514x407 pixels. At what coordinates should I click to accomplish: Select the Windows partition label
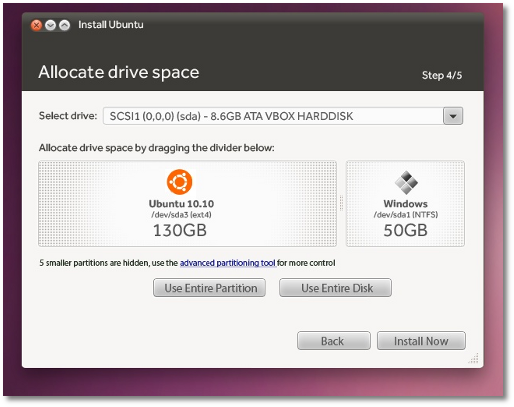pyautogui.click(x=405, y=204)
